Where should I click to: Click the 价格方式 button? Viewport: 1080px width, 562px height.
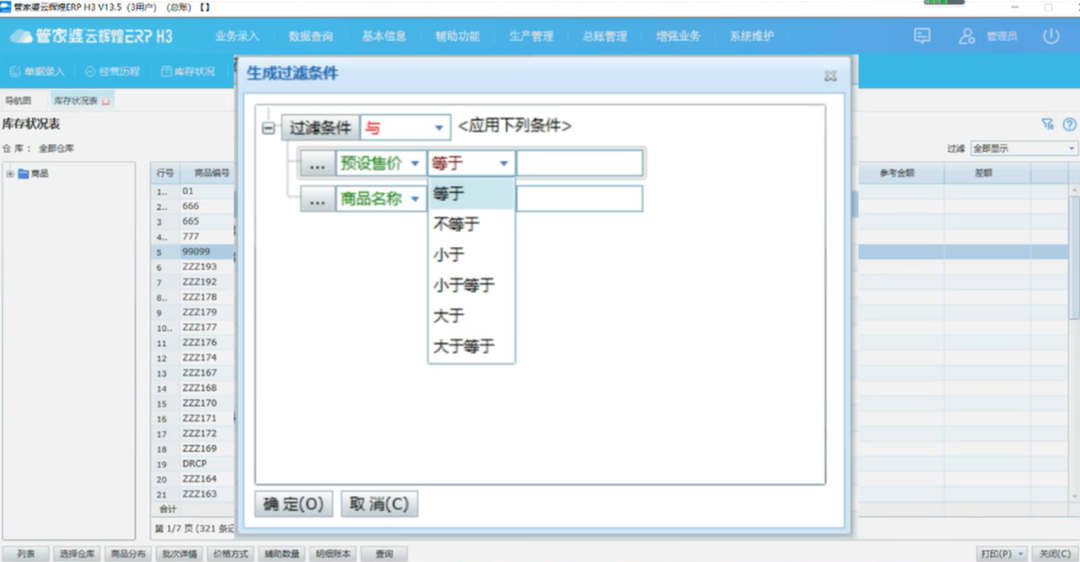(x=231, y=554)
